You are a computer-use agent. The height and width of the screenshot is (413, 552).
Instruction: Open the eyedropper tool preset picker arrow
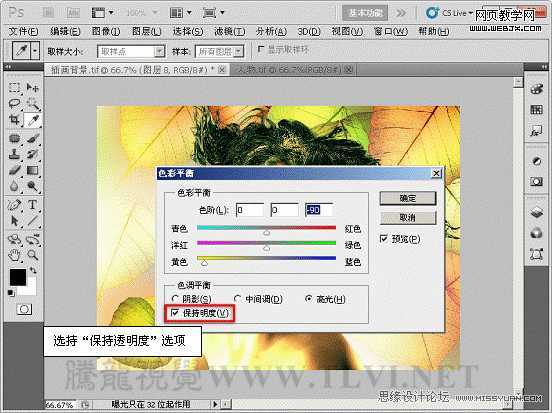tap(35, 51)
